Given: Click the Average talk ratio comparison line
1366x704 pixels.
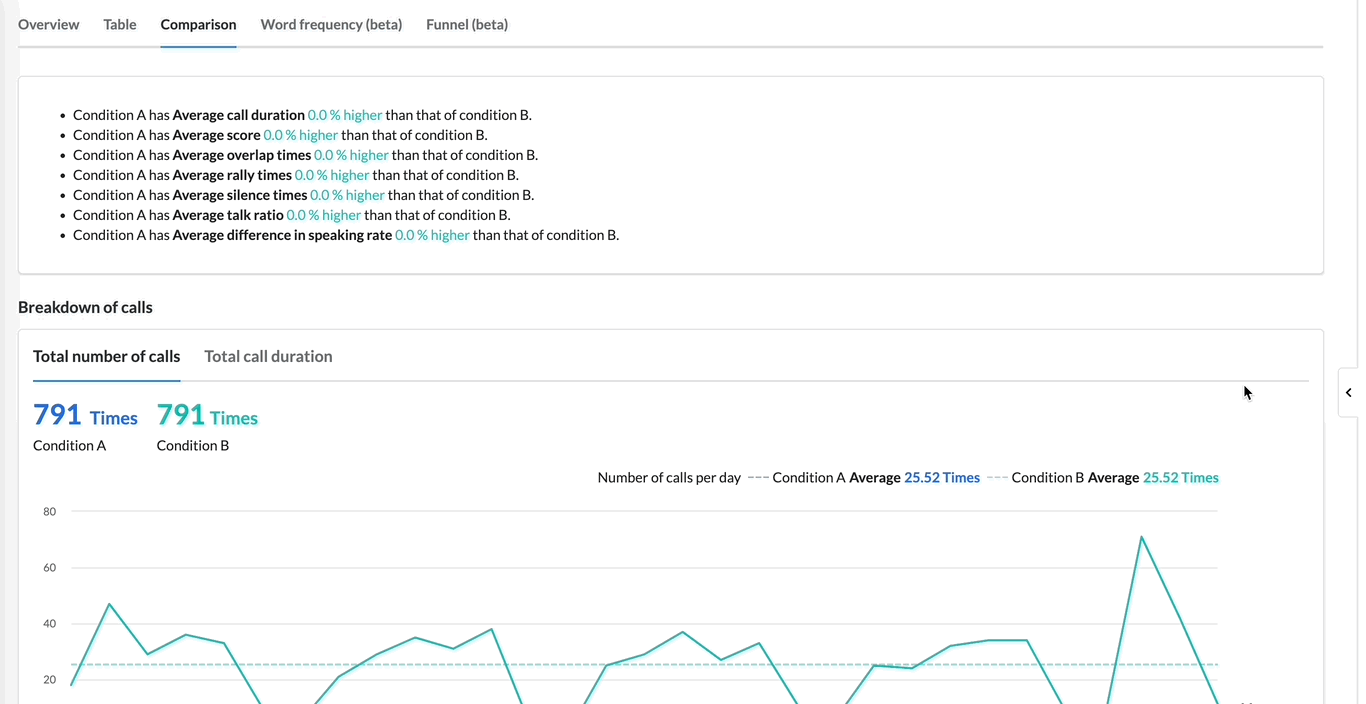Looking at the screenshot, I should pos(292,215).
